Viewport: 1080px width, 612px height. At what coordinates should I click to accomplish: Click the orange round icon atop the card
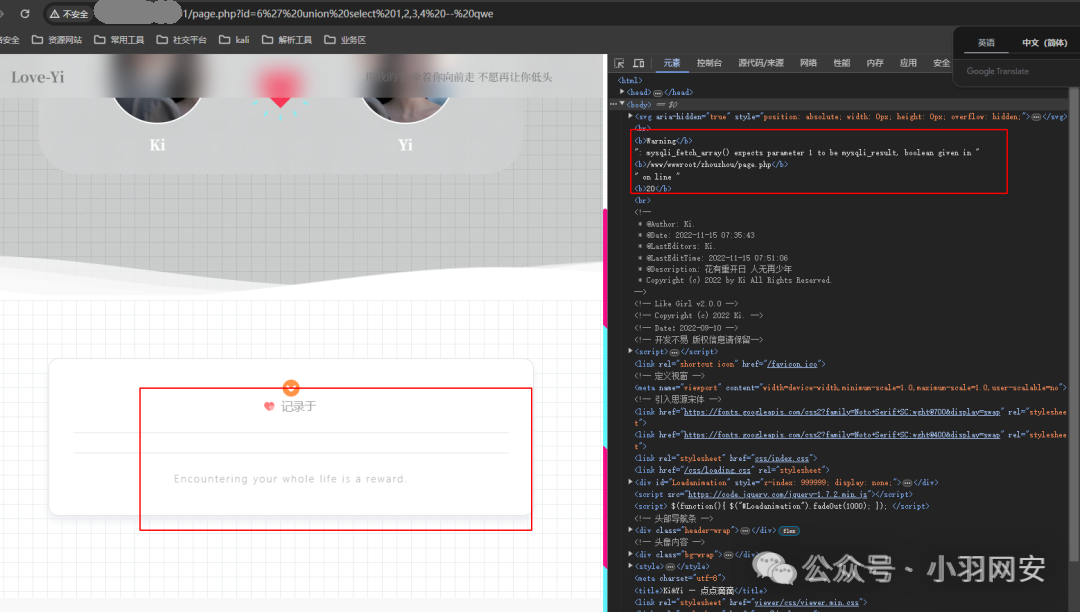click(x=291, y=388)
